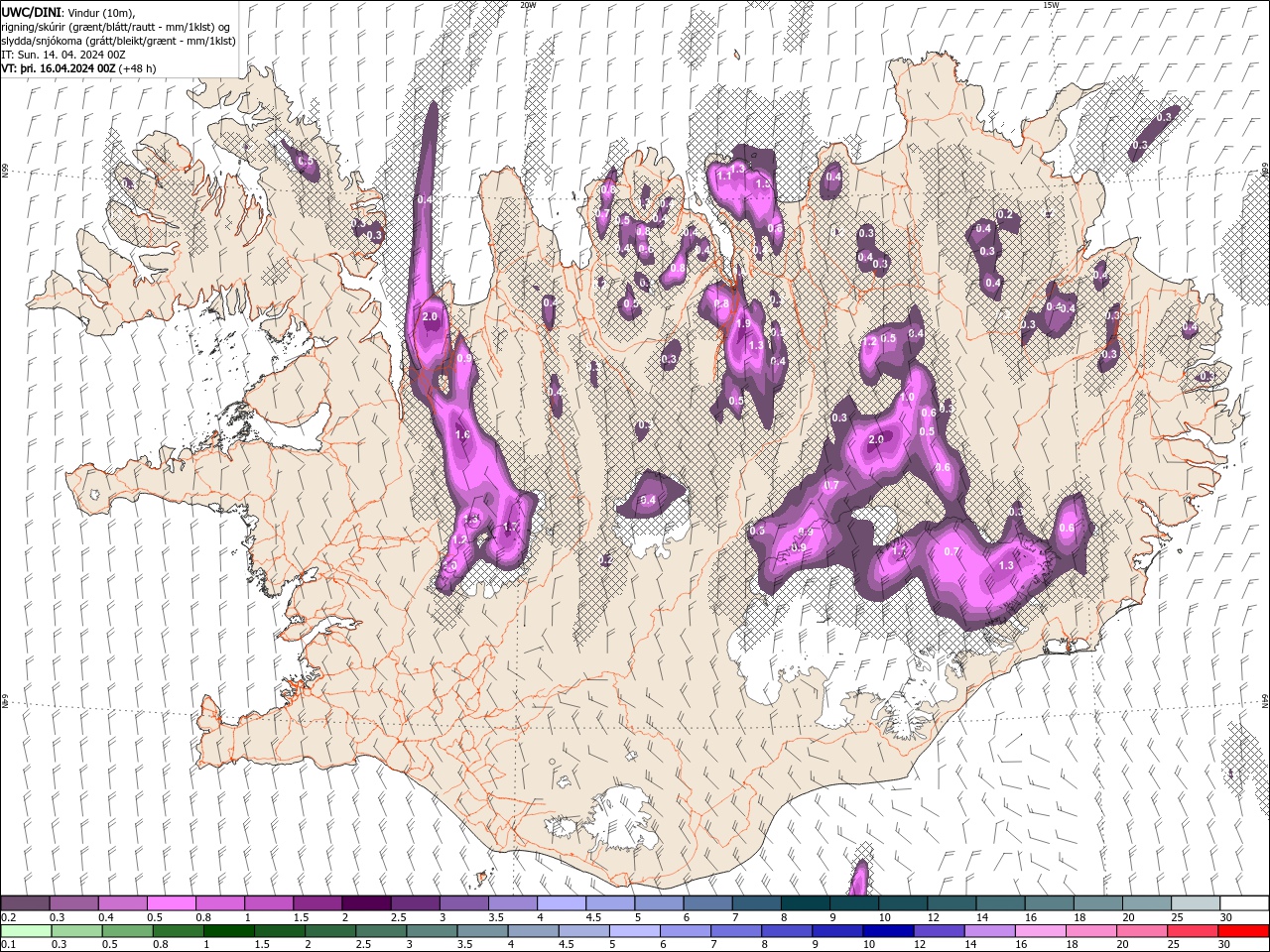Viewport: 1270px width, 952px height.
Task: Select the light periwinkle 4 snow legend swatch
Action: point(562,903)
